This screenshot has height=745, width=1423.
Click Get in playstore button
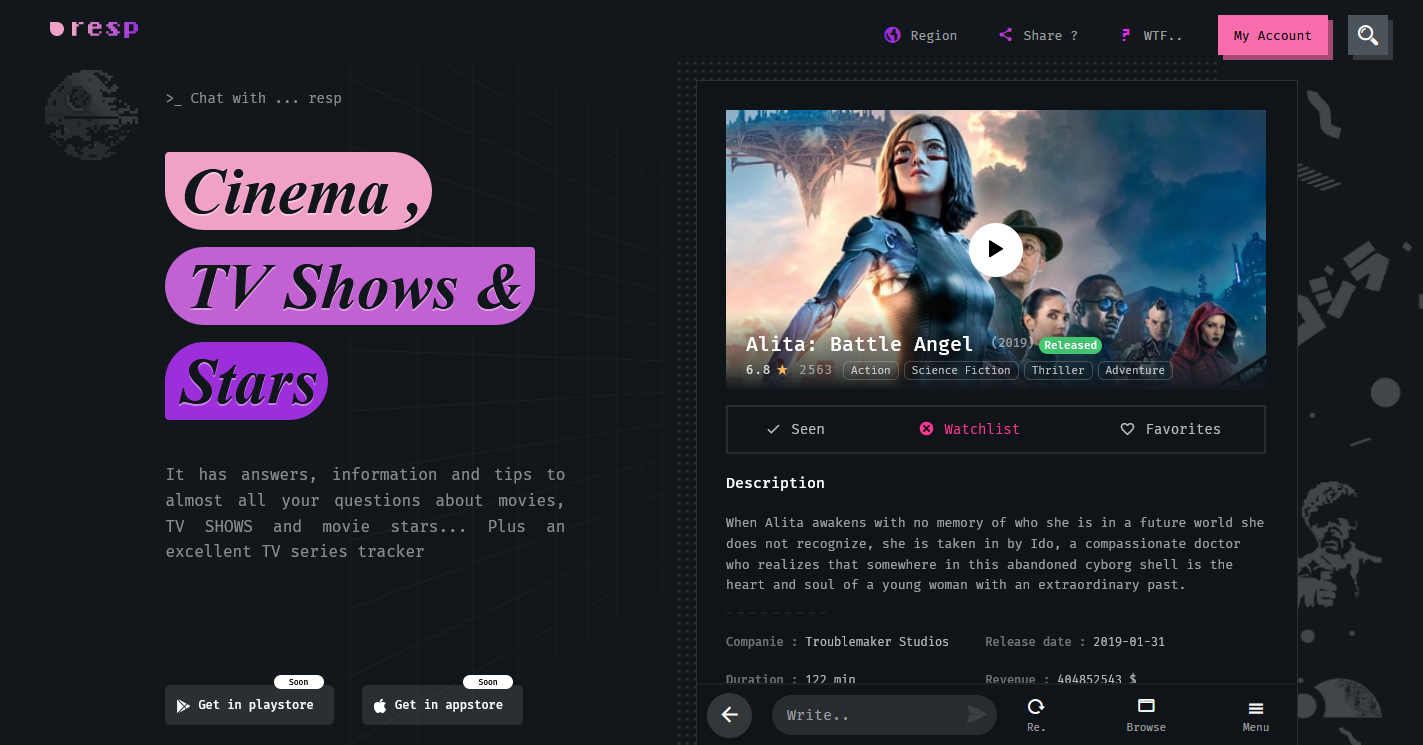tap(249, 705)
